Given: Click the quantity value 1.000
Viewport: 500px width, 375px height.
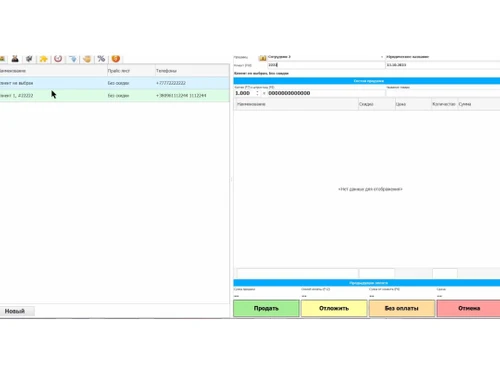Looking at the screenshot, I should click(x=243, y=93).
